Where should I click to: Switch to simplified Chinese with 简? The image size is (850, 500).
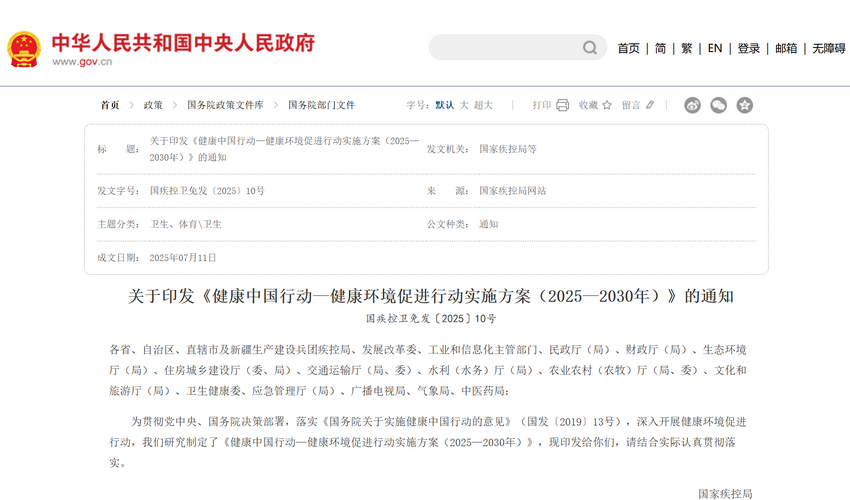pyautogui.click(x=660, y=48)
